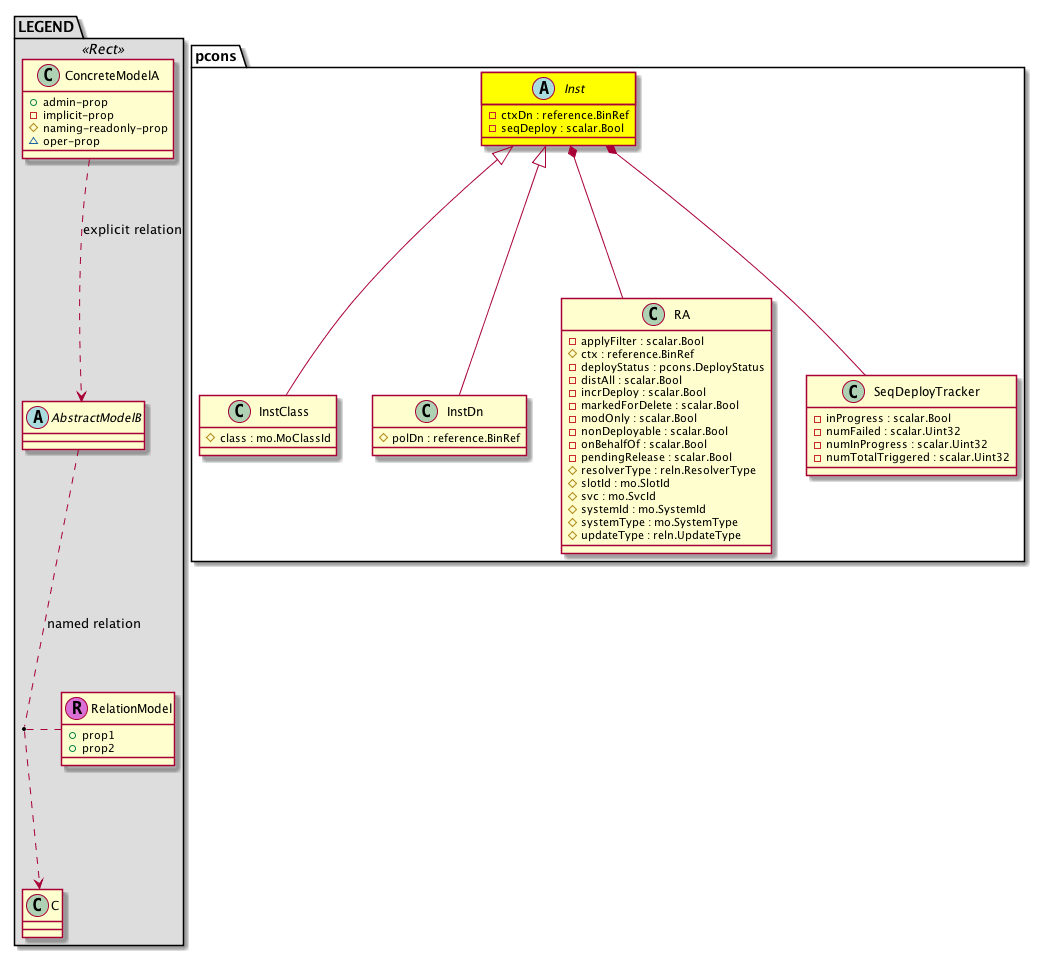Click the yellow Inst class header
The height and width of the screenshot is (956, 1045).
pyautogui.click(x=559, y=89)
